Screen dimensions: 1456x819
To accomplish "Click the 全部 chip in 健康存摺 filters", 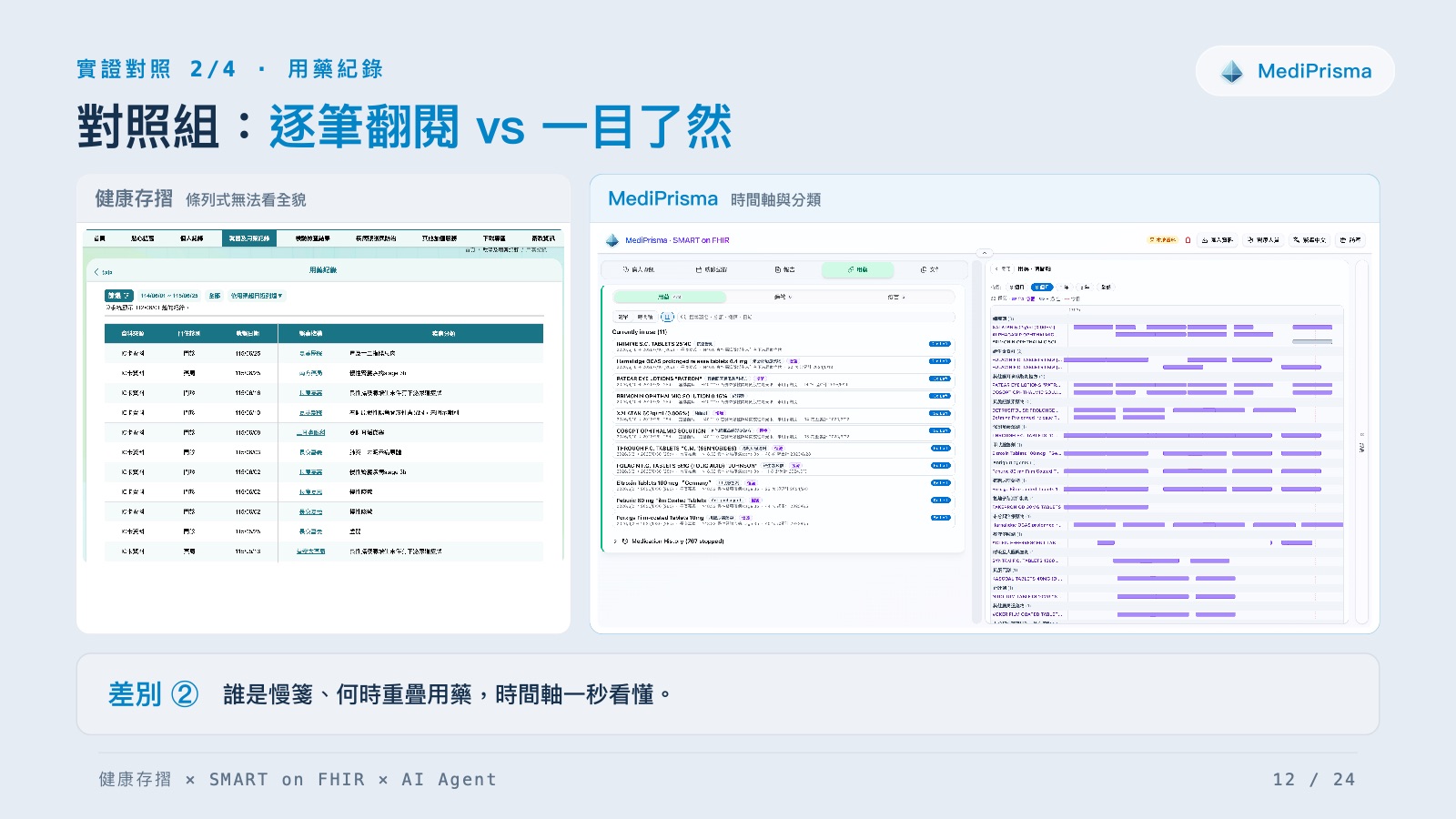I will pos(215,296).
